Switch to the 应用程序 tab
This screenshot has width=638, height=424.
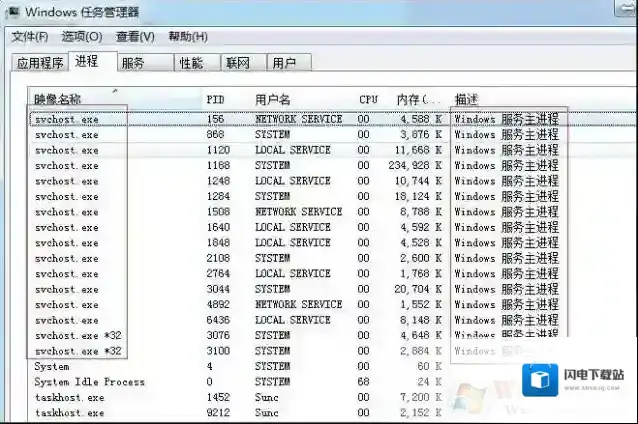click(x=40, y=63)
